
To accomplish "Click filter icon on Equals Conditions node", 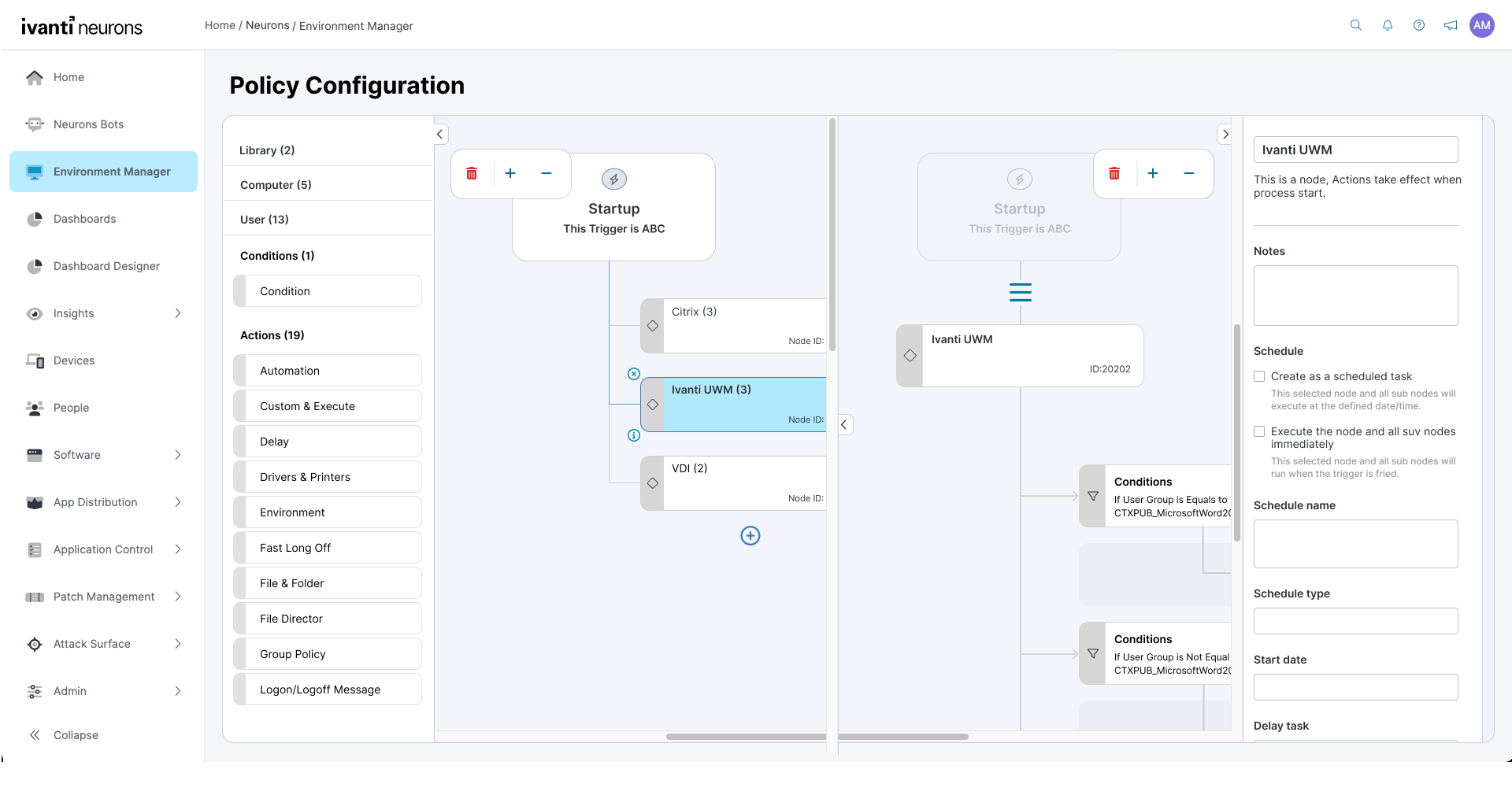I will 1093,496.
